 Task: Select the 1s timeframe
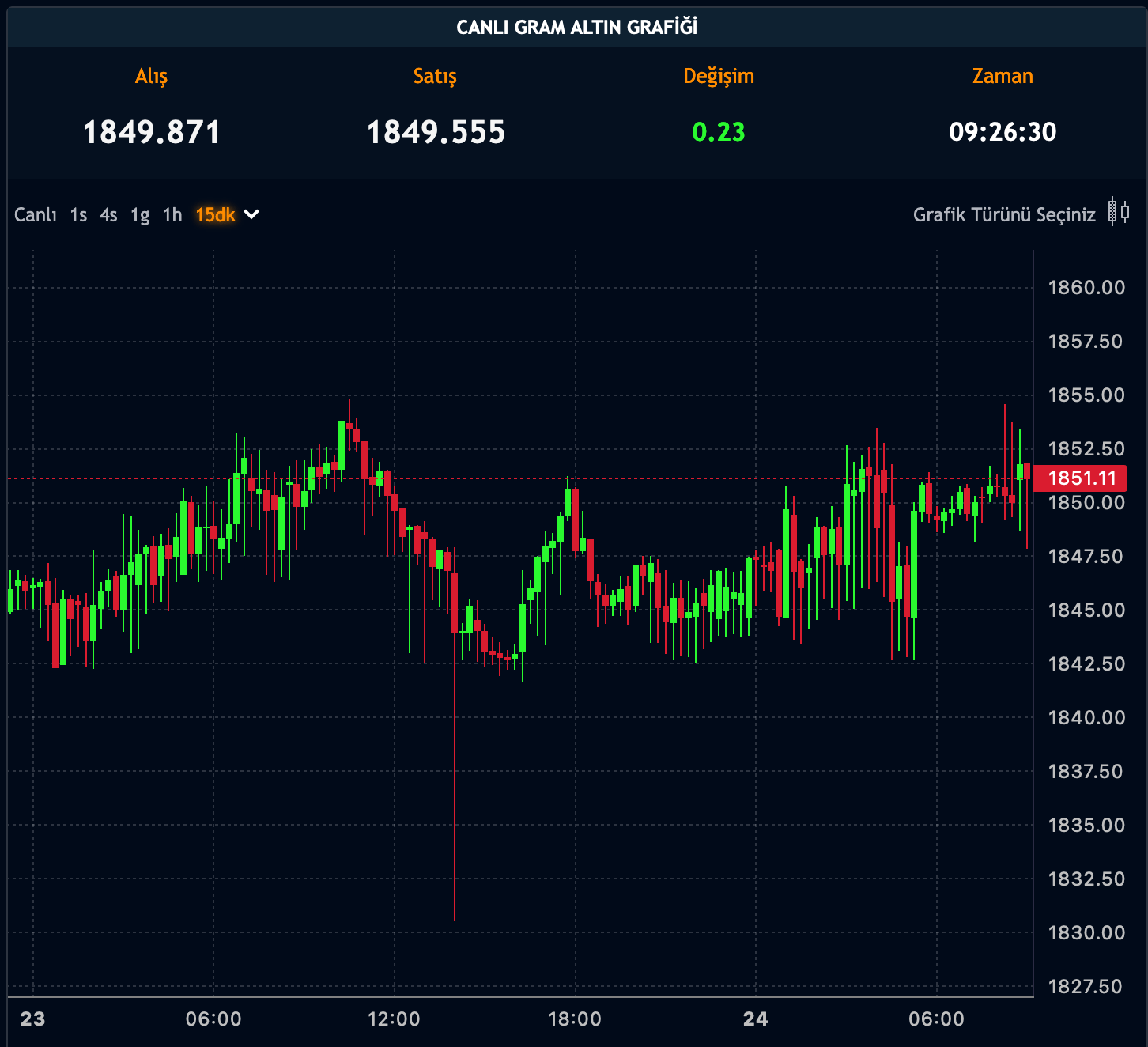tap(78, 215)
